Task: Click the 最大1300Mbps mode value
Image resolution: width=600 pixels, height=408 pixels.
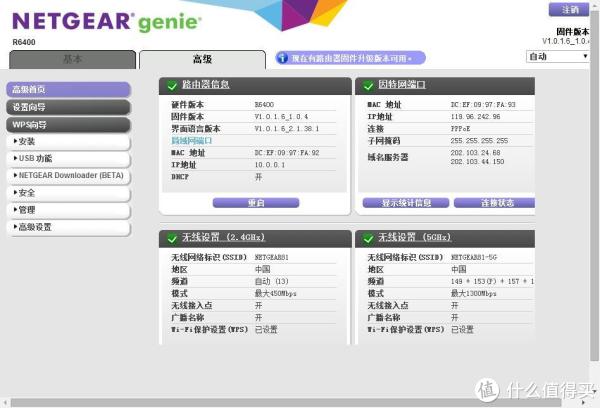Action: [474, 294]
